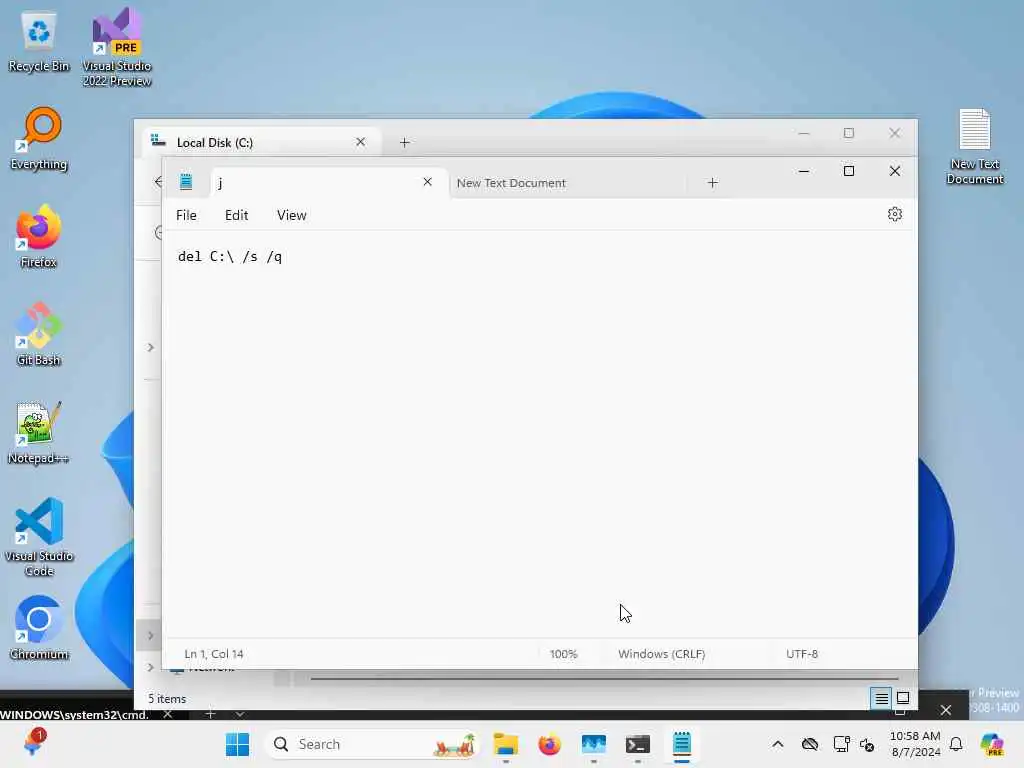
Task: Close the Local Disk (C:) Explorer tab
Action: (360, 142)
